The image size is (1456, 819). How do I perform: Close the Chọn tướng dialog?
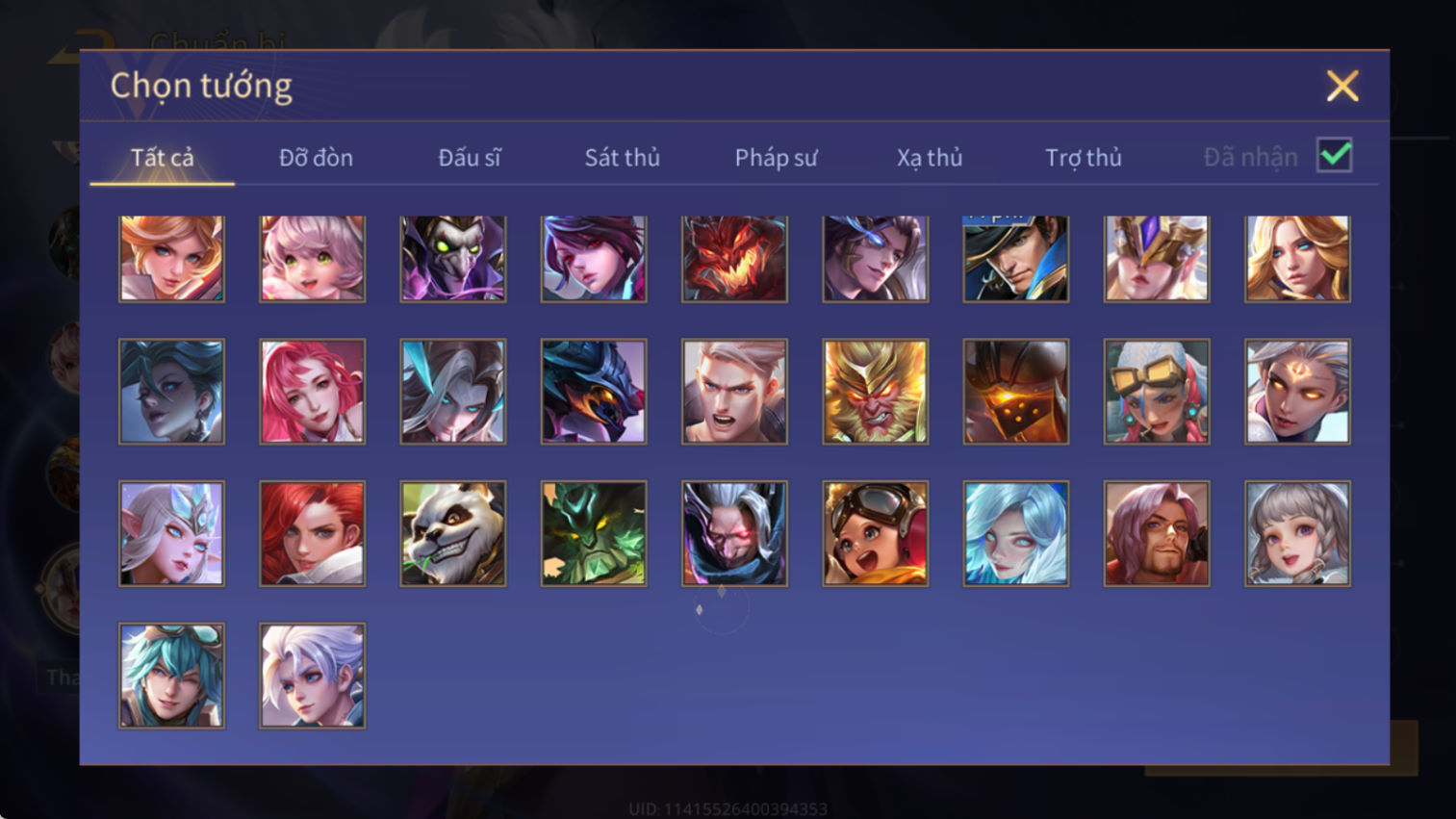click(1342, 86)
